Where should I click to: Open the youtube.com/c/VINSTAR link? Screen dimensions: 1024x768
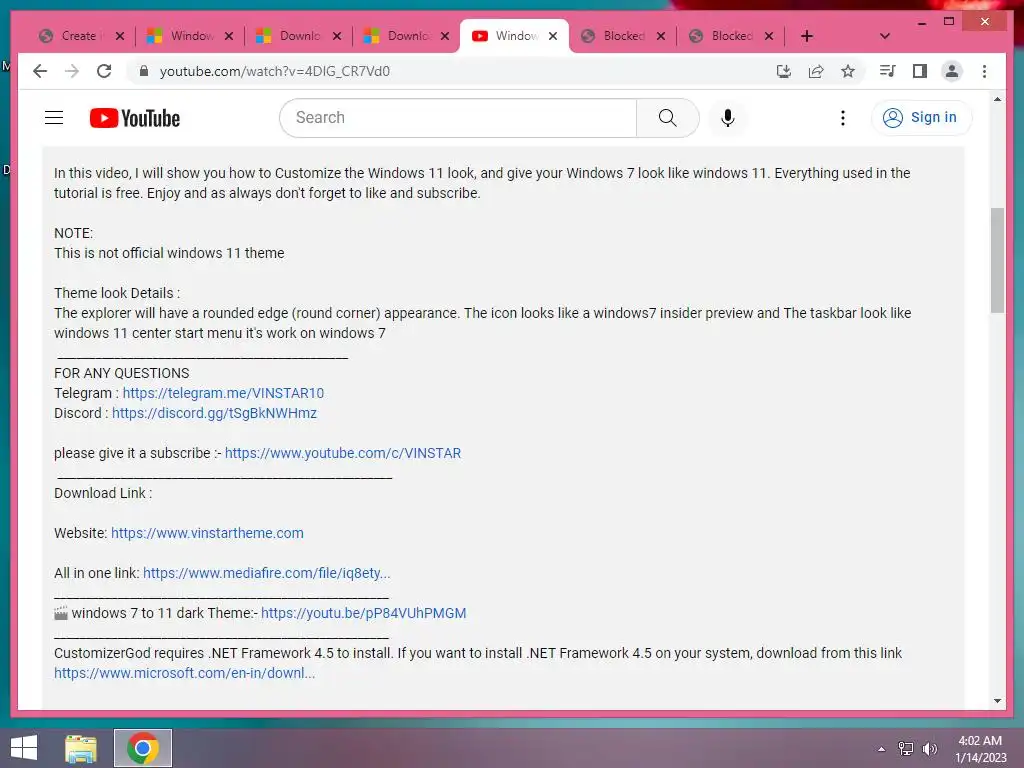tap(343, 453)
